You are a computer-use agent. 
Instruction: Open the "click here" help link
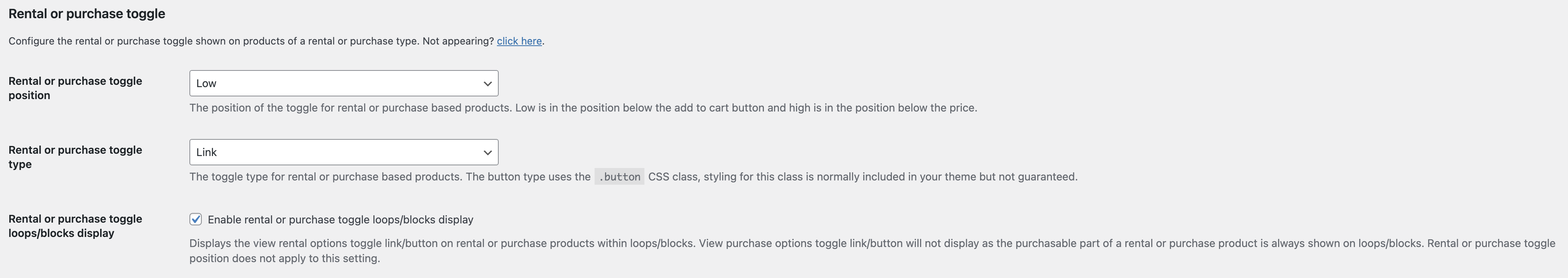pos(519,41)
